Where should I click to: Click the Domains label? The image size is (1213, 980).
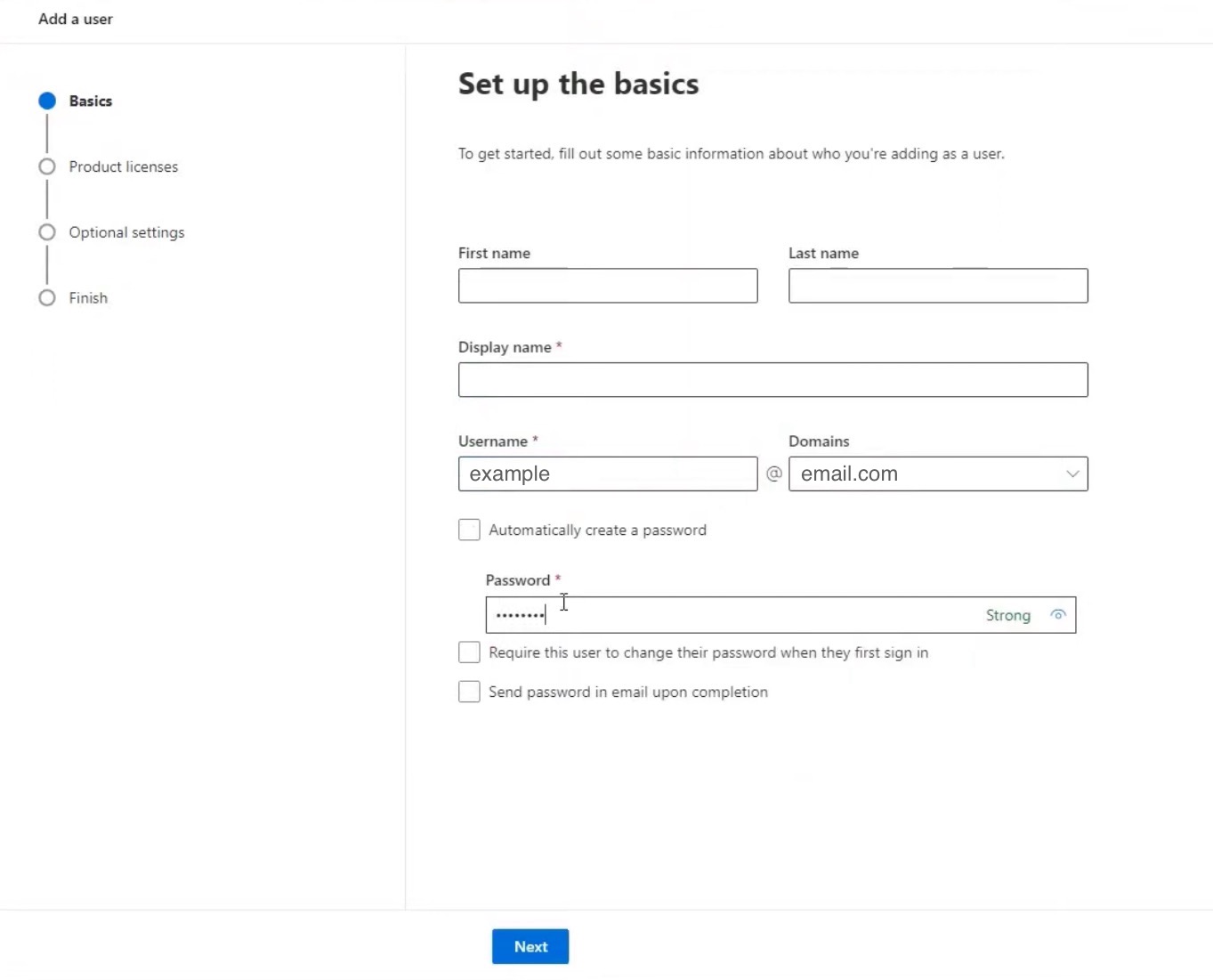point(819,441)
